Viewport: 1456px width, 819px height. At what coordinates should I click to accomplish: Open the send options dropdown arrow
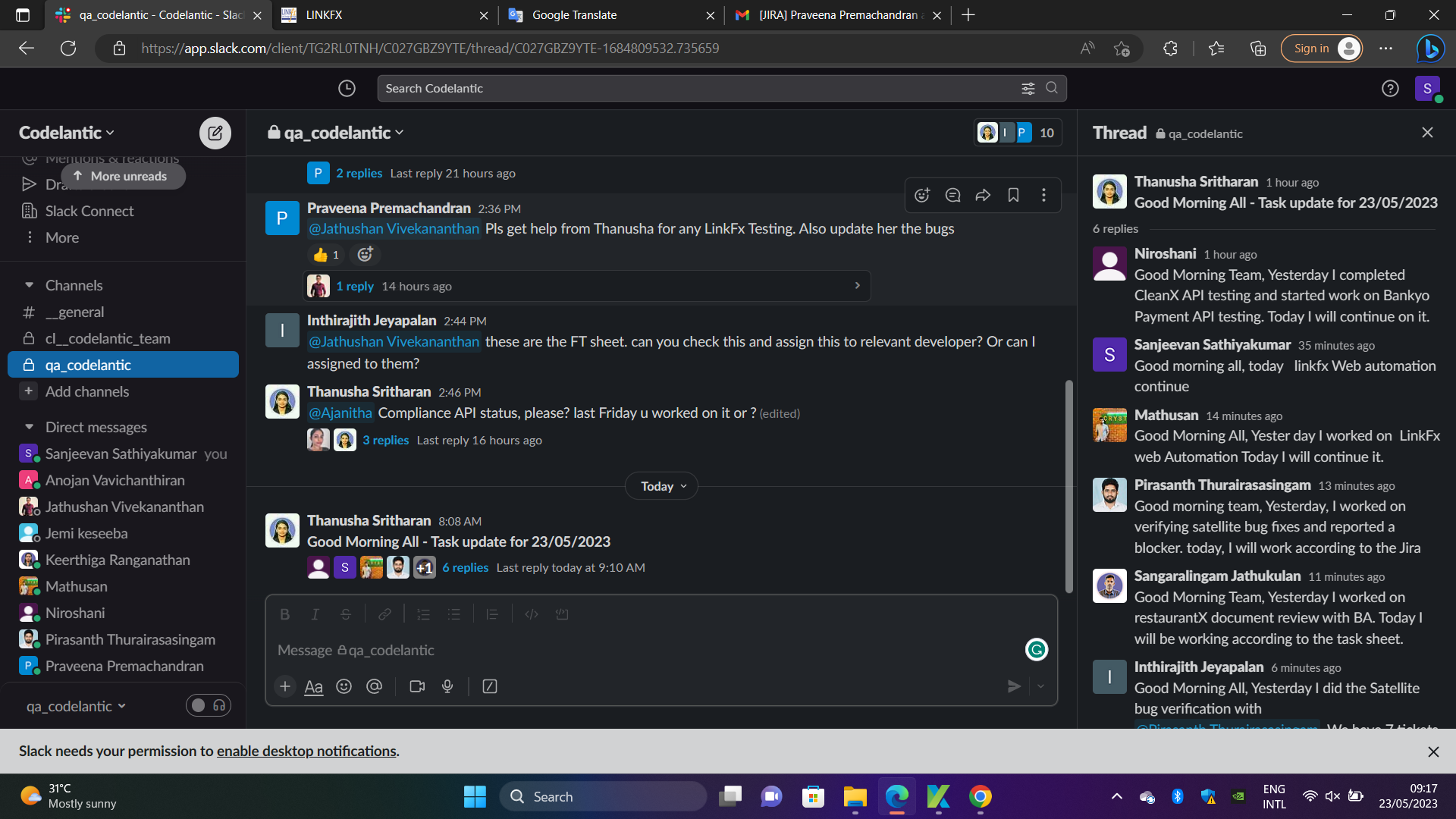1040,686
